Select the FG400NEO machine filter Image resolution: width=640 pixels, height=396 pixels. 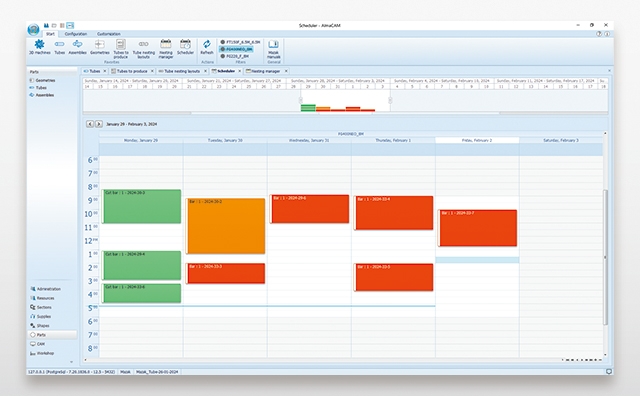coord(237,49)
